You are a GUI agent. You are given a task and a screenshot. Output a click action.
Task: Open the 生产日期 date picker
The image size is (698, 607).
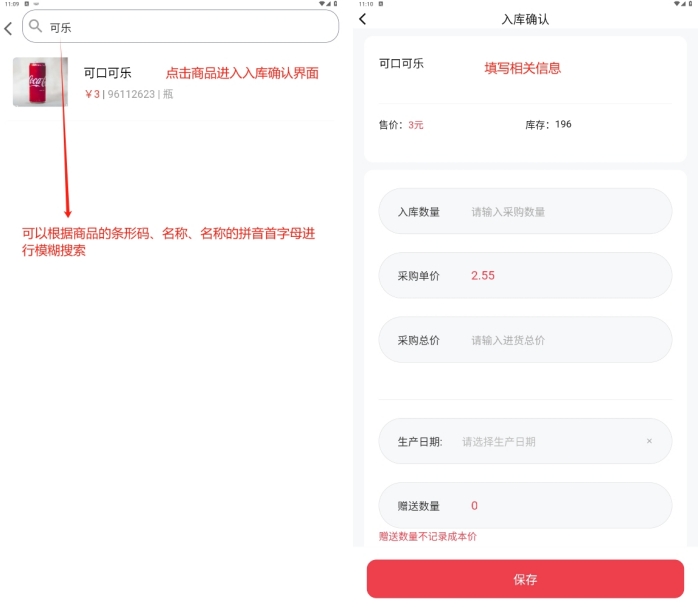pyautogui.click(x=540, y=441)
